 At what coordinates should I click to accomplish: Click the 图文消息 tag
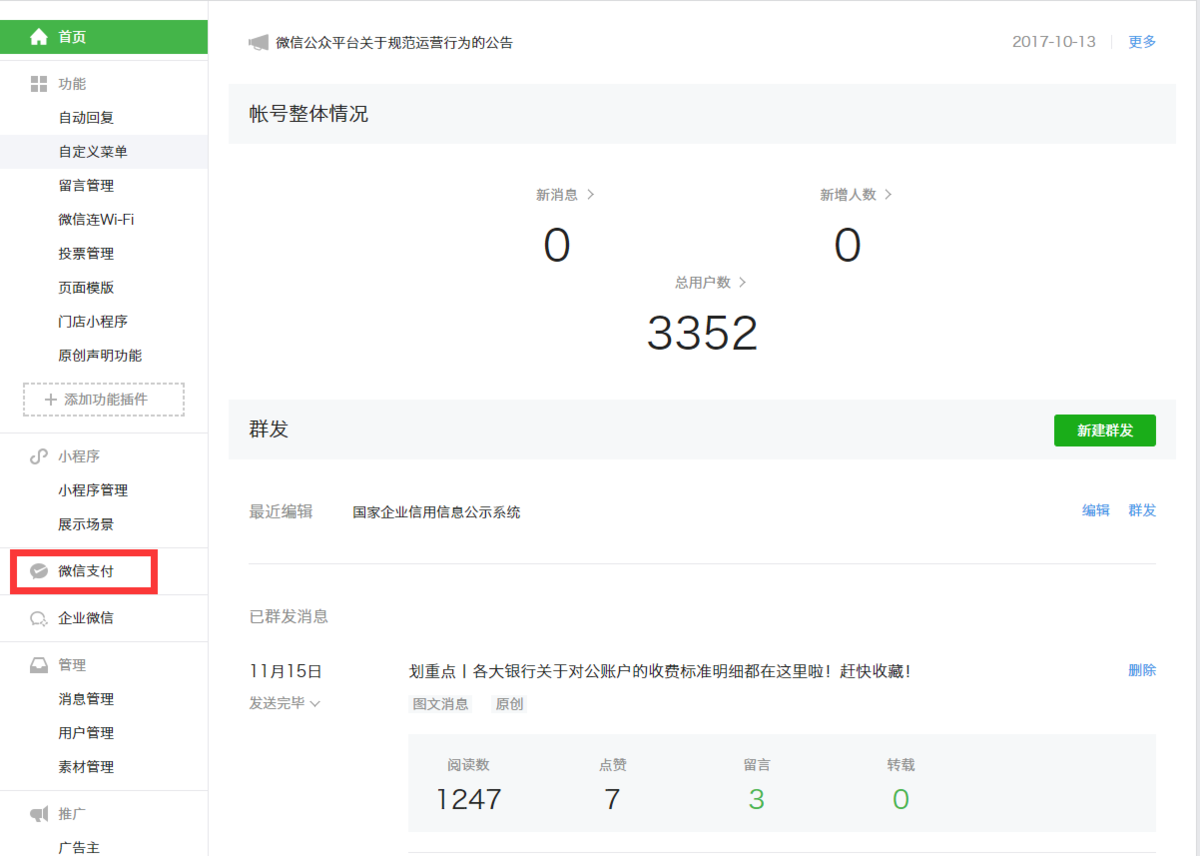click(x=441, y=704)
